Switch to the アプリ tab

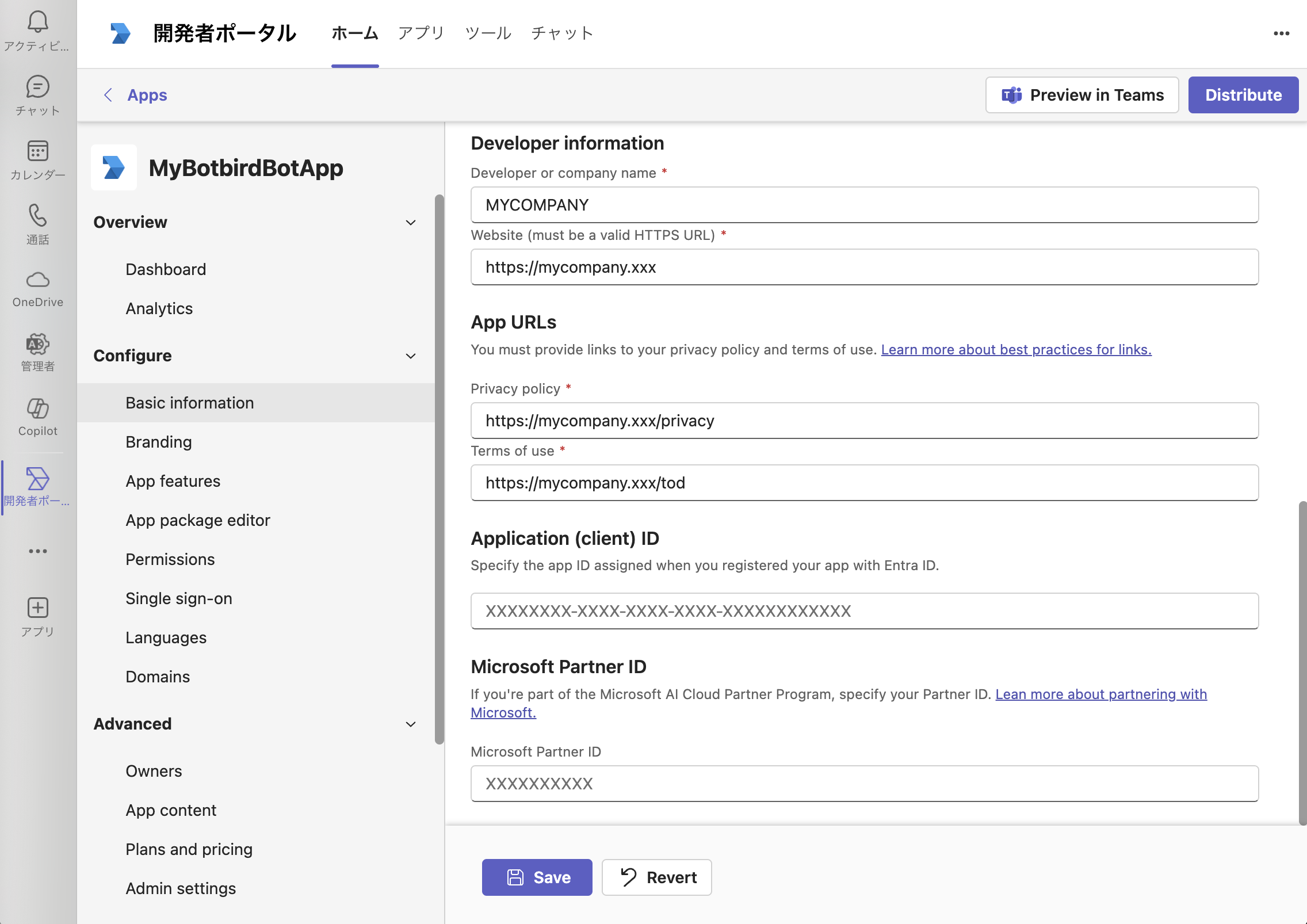click(x=421, y=33)
